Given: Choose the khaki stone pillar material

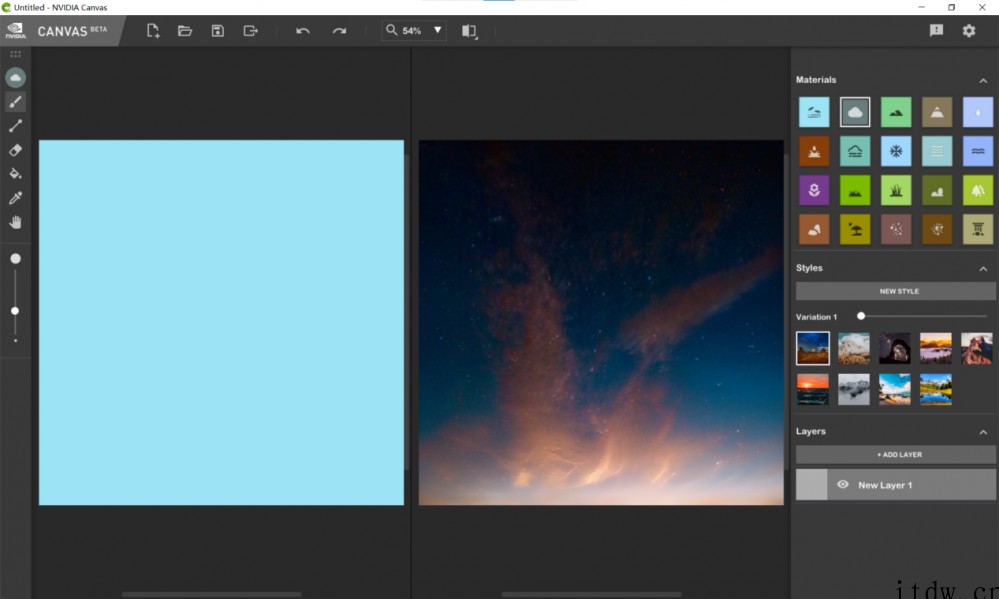Looking at the screenshot, I should tap(978, 229).
